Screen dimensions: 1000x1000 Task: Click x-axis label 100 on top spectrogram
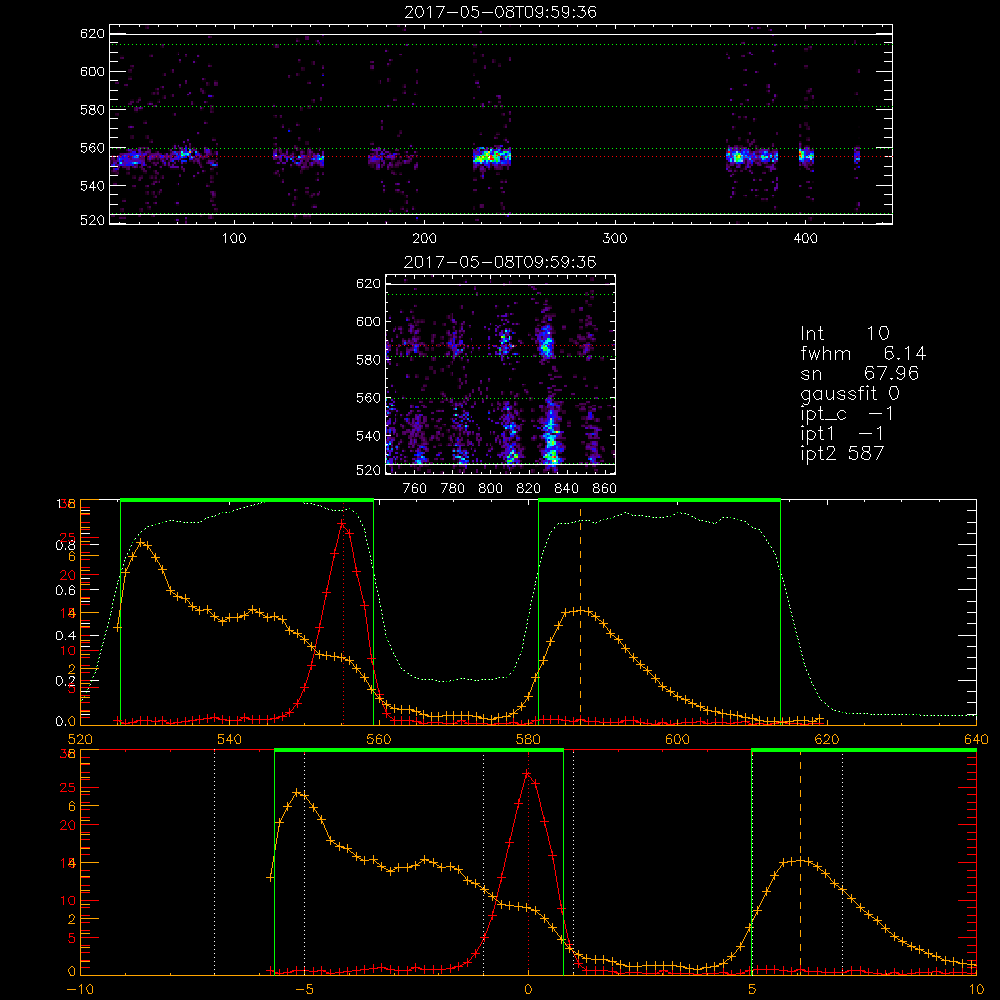(234, 239)
